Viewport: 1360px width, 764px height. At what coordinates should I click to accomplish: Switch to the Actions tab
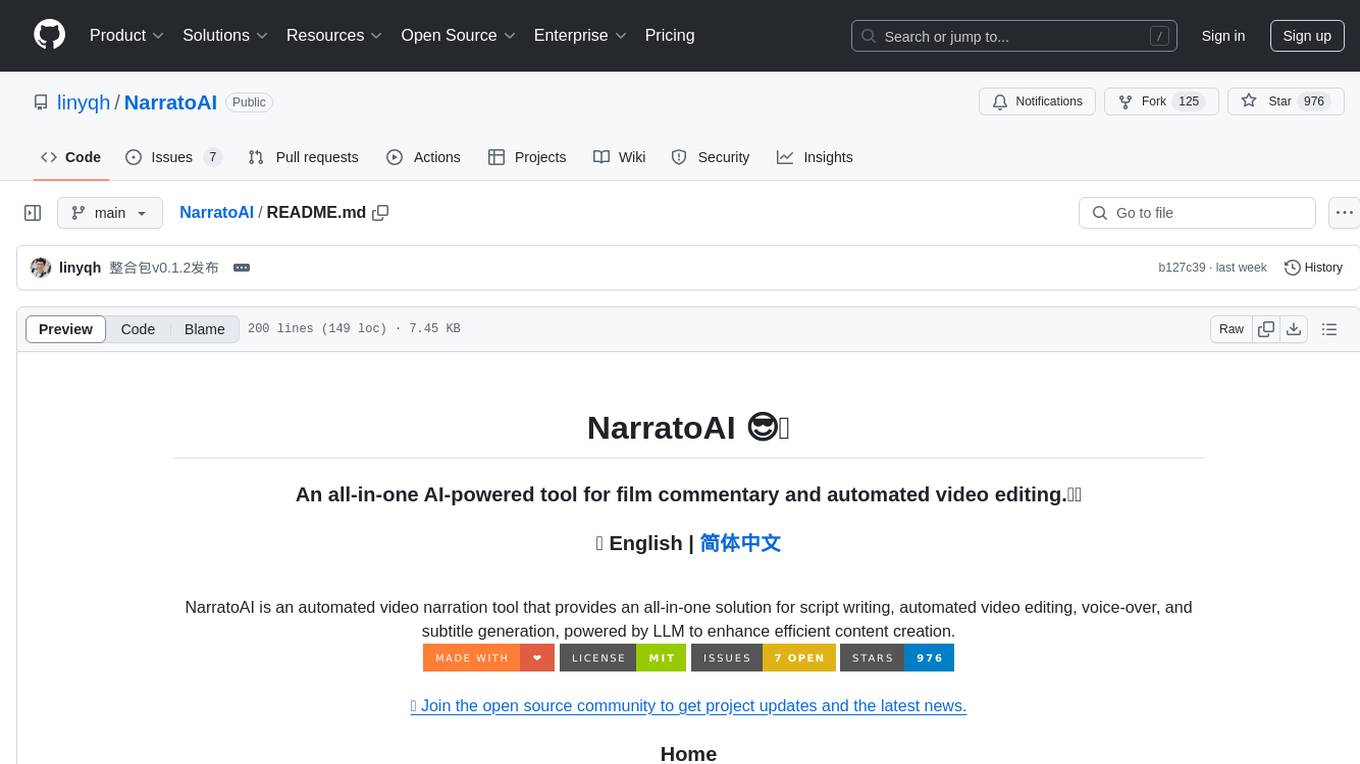pos(423,157)
